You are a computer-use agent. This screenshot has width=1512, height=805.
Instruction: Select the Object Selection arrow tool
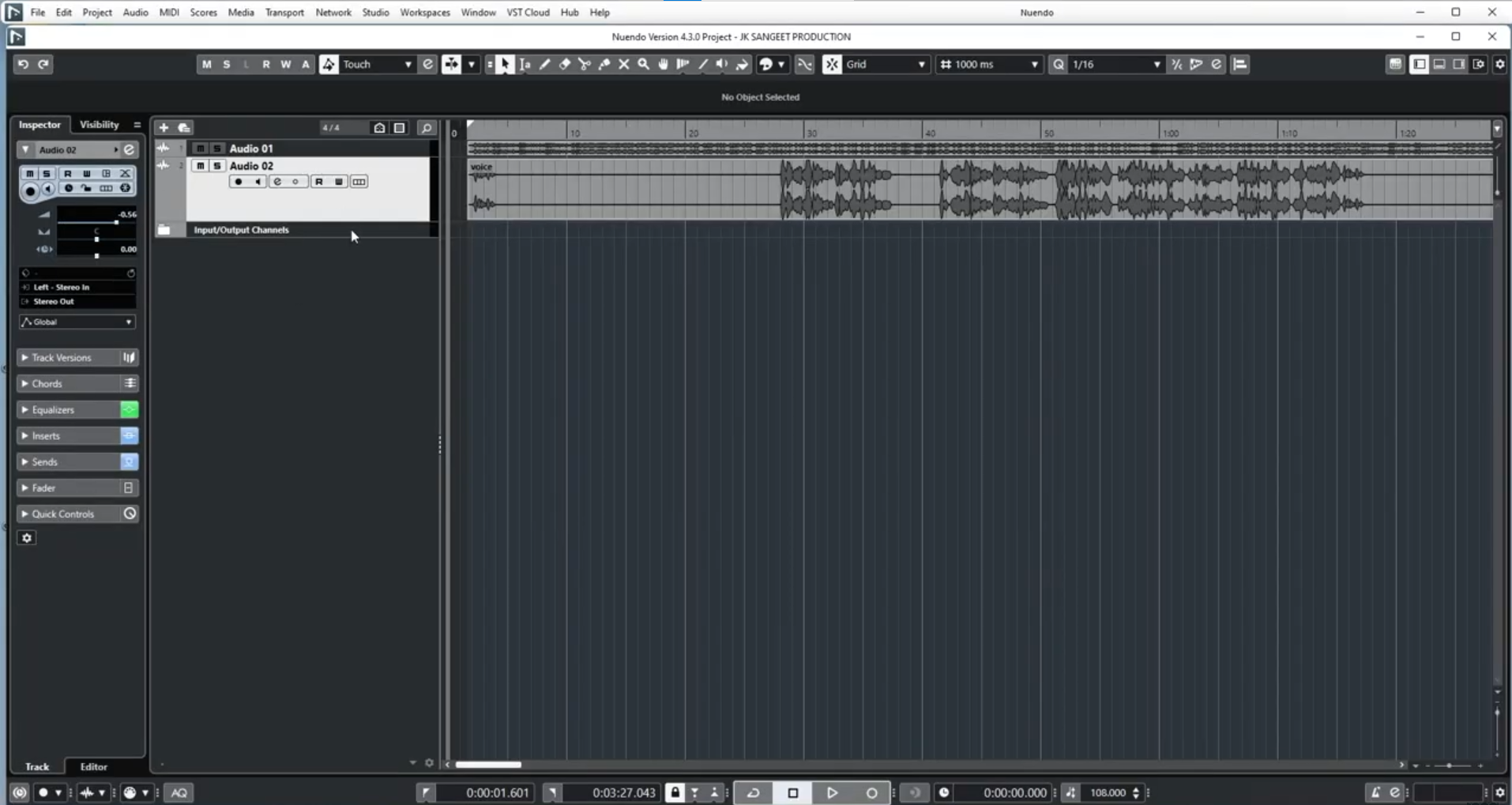click(504, 65)
